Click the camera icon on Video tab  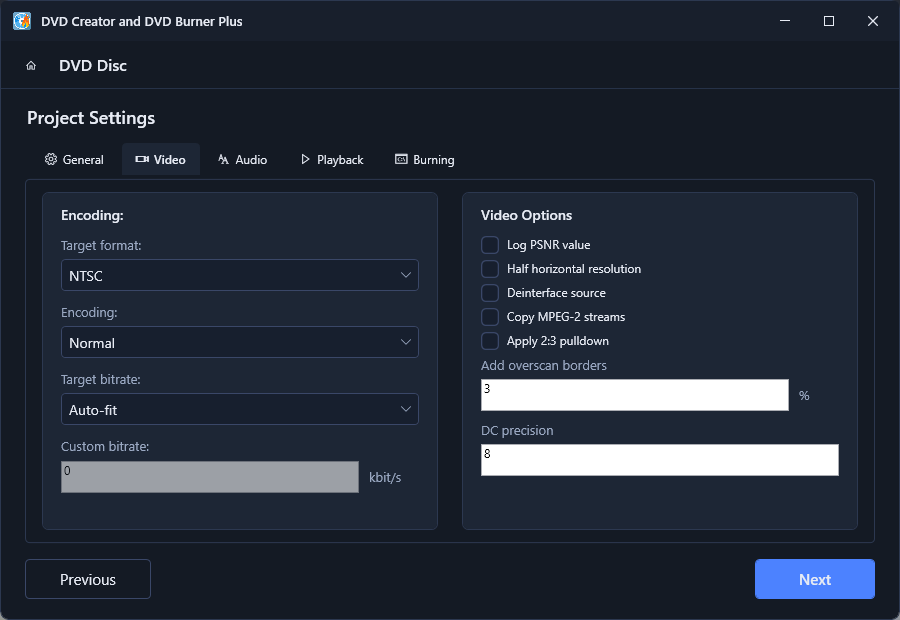(142, 159)
